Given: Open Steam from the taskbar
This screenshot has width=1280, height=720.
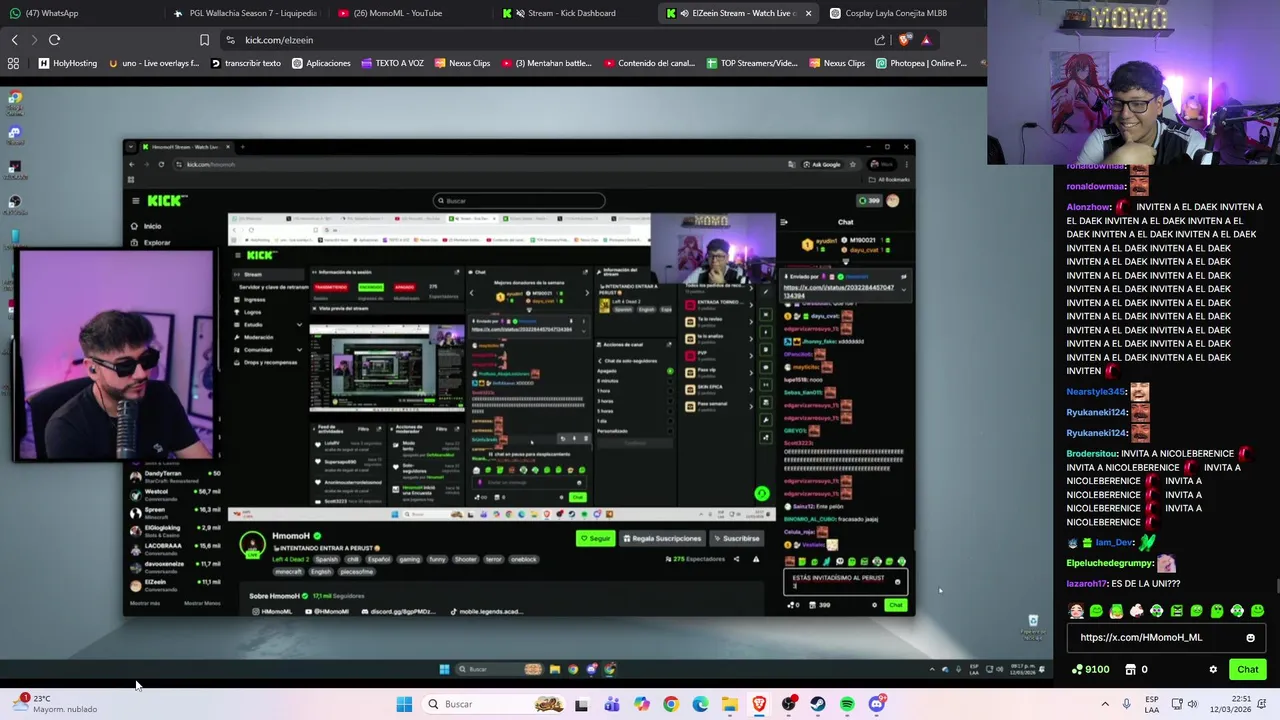Looking at the screenshot, I should (818, 704).
